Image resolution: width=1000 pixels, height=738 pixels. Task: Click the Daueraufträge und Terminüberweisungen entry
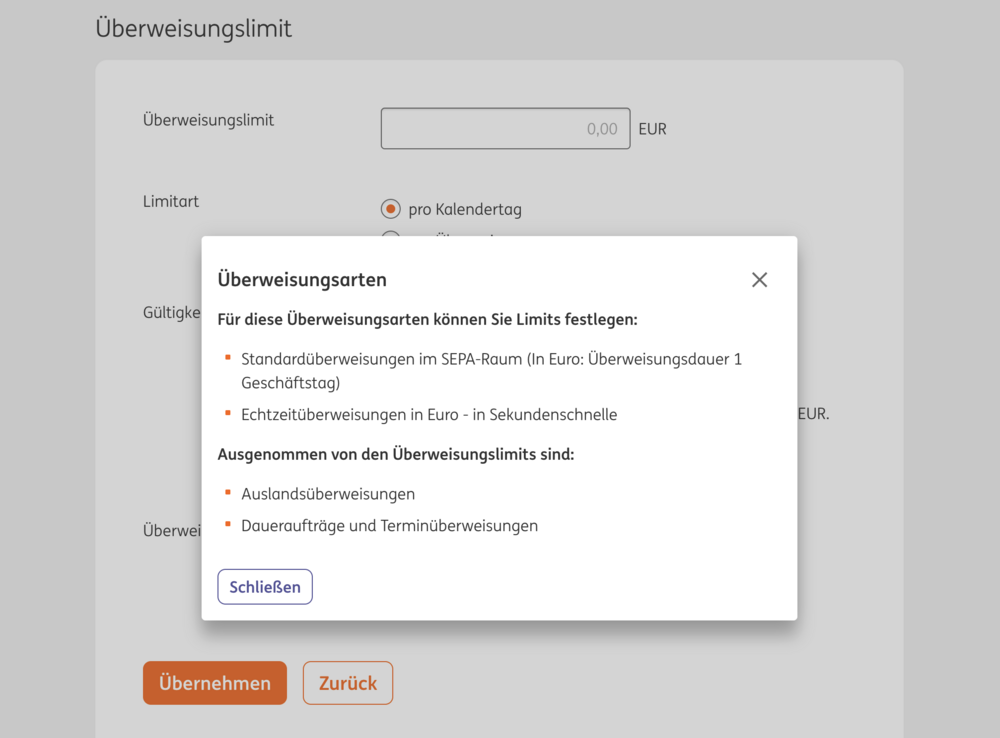[389, 526]
